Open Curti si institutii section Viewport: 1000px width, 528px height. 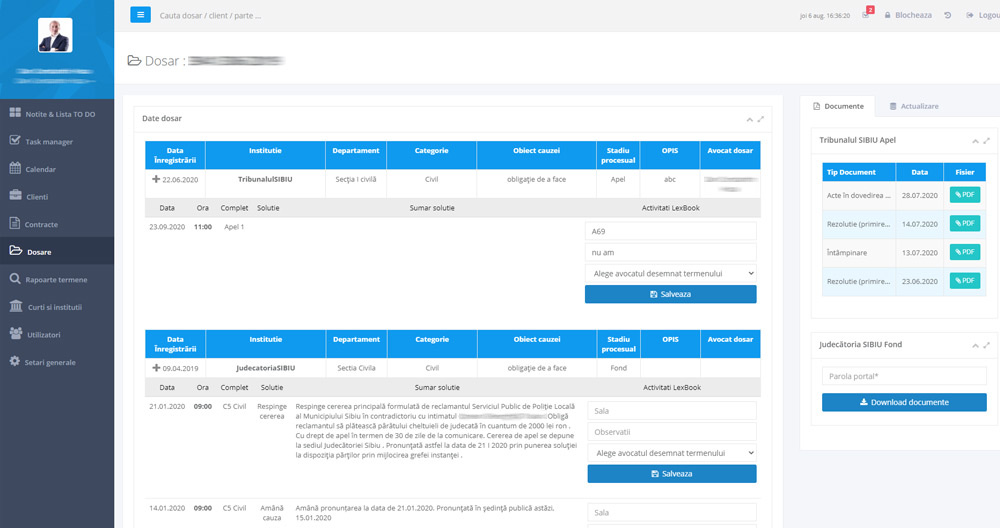coord(52,307)
